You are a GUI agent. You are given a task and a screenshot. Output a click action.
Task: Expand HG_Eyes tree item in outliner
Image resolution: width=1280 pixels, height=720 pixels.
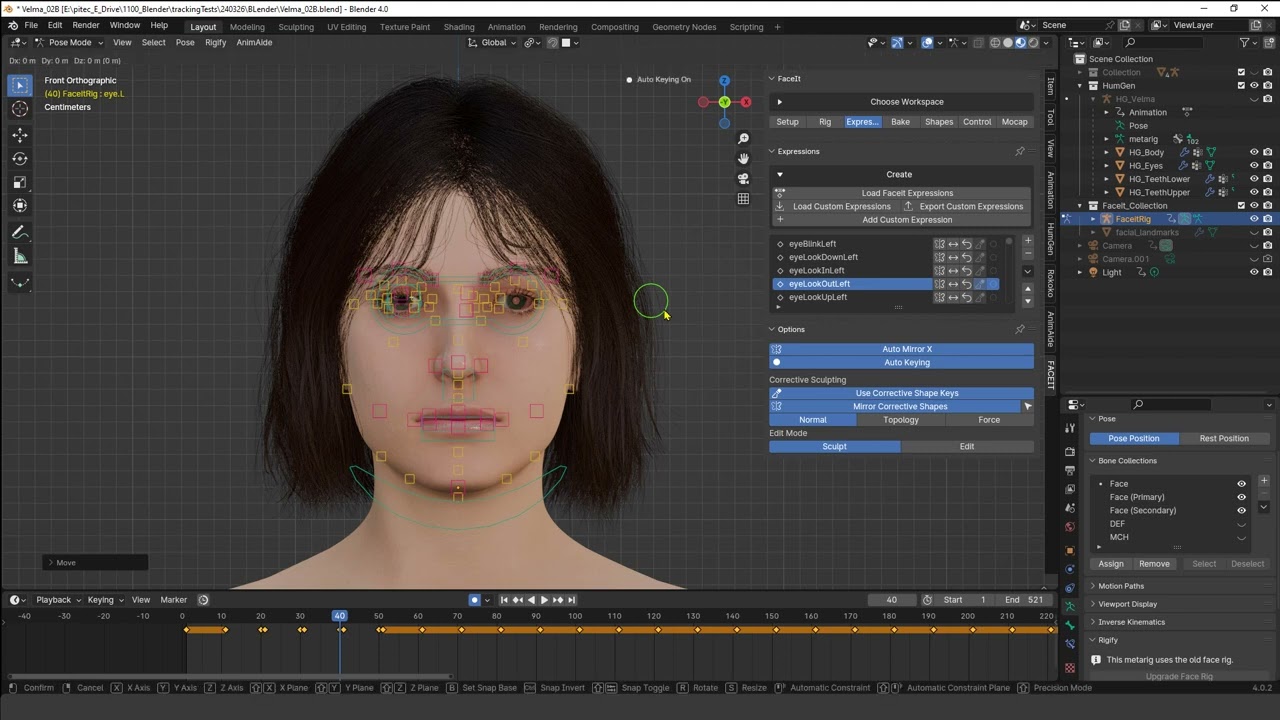(1107, 165)
